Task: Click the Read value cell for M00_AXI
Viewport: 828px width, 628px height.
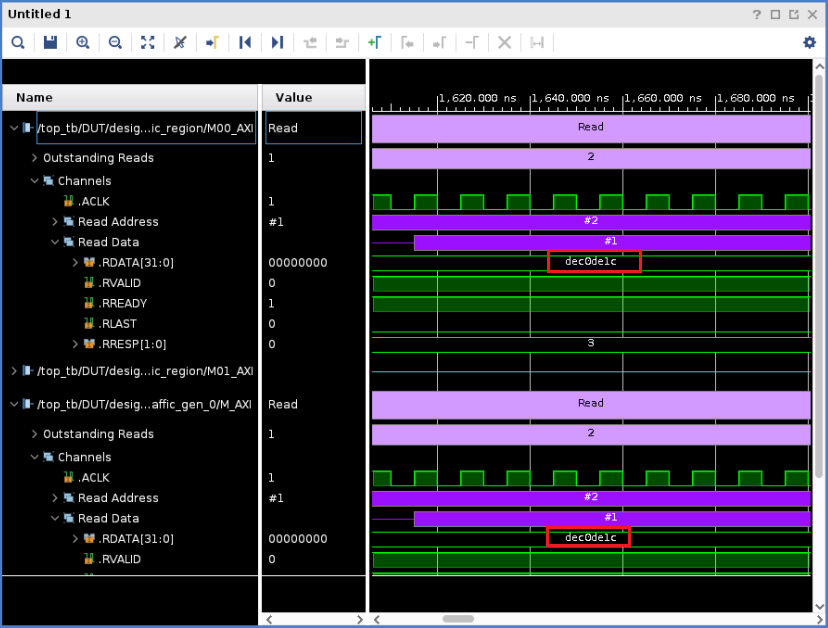Action: point(314,128)
